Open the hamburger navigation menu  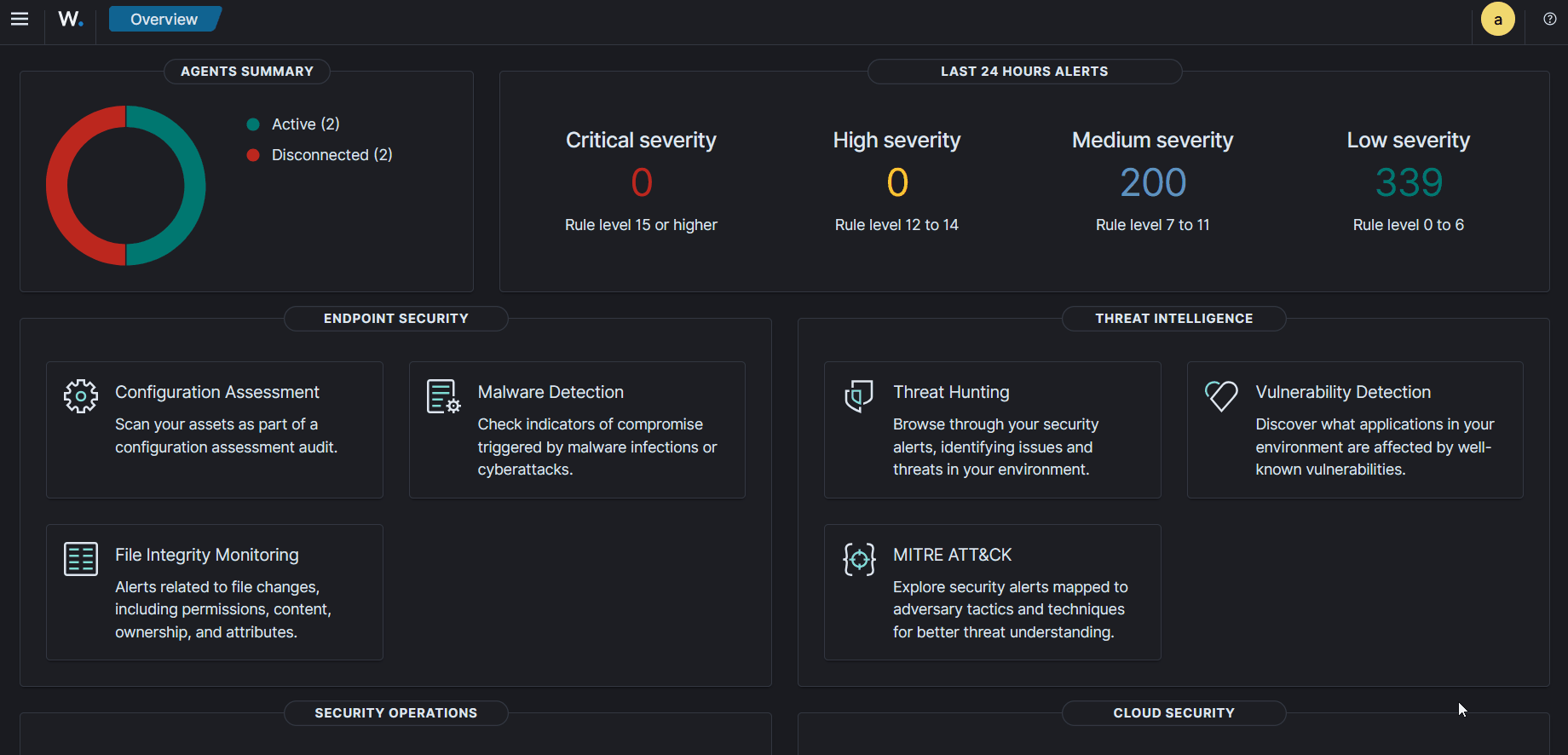pyautogui.click(x=20, y=19)
